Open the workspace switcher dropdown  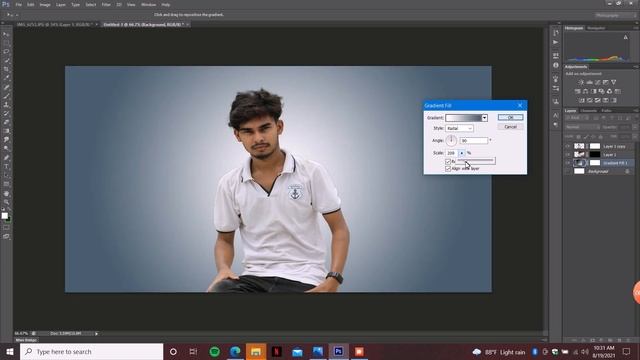click(x=616, y=15)
